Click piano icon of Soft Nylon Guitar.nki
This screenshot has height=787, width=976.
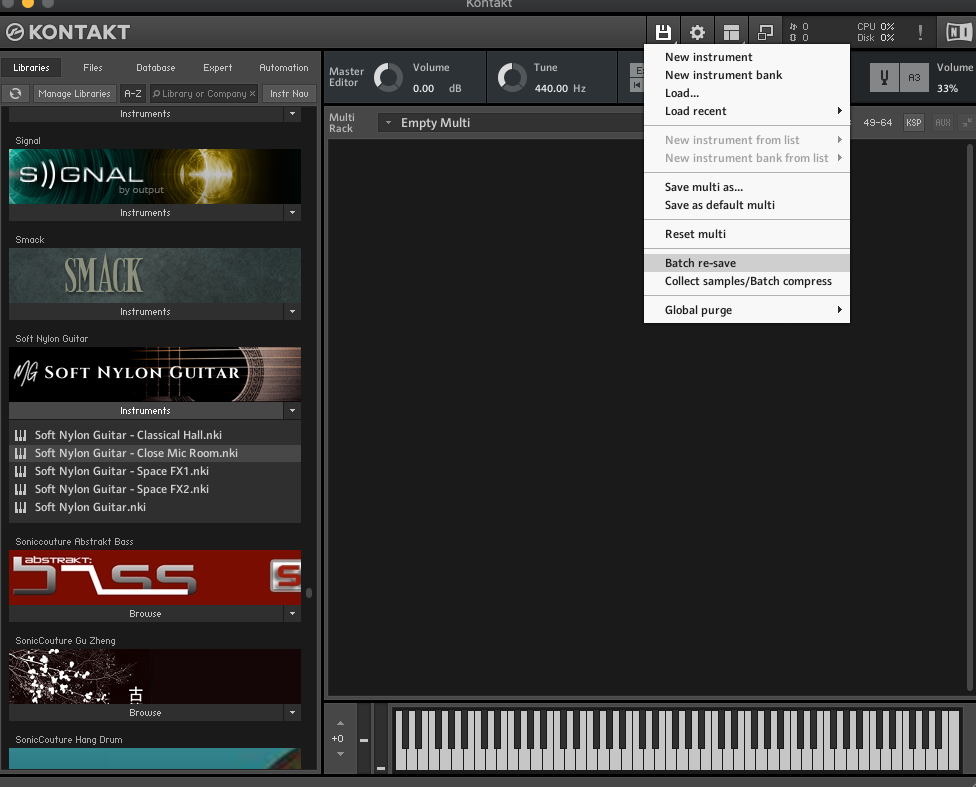21,507
